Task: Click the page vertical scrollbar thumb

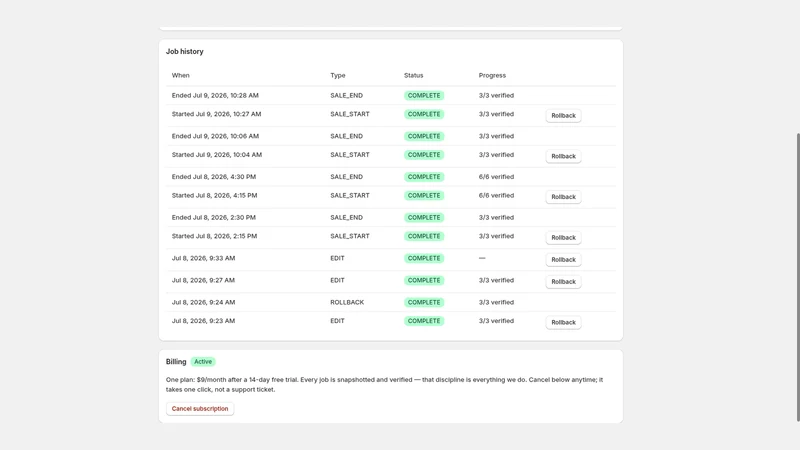Action: [x=798, y=277]
